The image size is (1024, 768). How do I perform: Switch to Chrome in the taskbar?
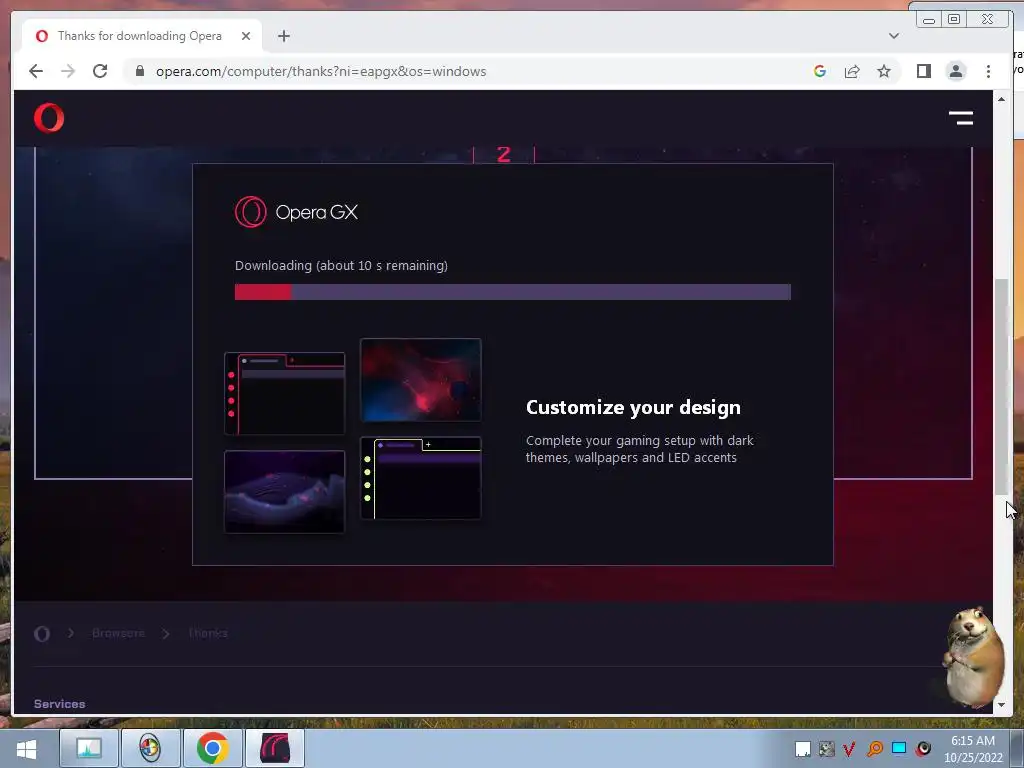(212, 748)
